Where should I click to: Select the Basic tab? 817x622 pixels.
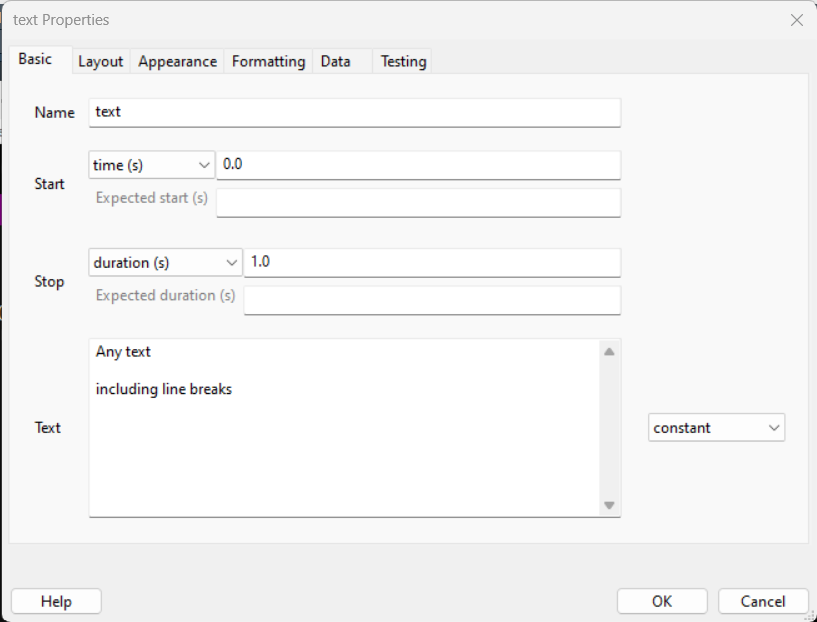click(35, 59)
